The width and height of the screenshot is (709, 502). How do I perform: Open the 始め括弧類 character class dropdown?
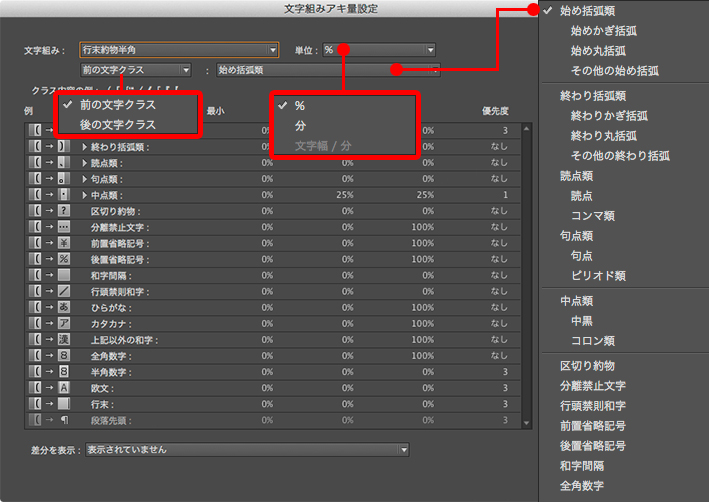point(328,70)
